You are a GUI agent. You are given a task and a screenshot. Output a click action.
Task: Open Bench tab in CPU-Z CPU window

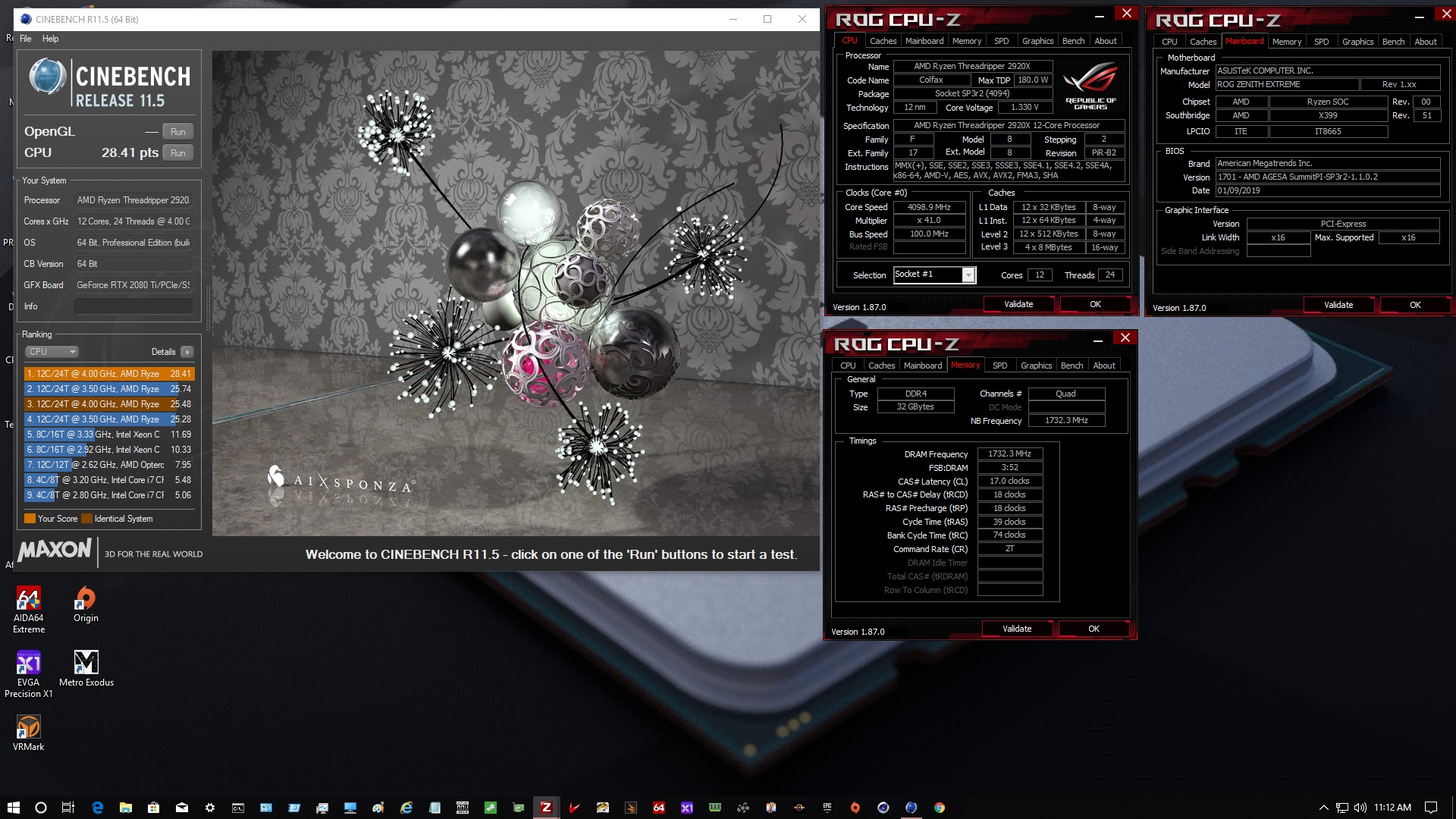[1073, 41]
